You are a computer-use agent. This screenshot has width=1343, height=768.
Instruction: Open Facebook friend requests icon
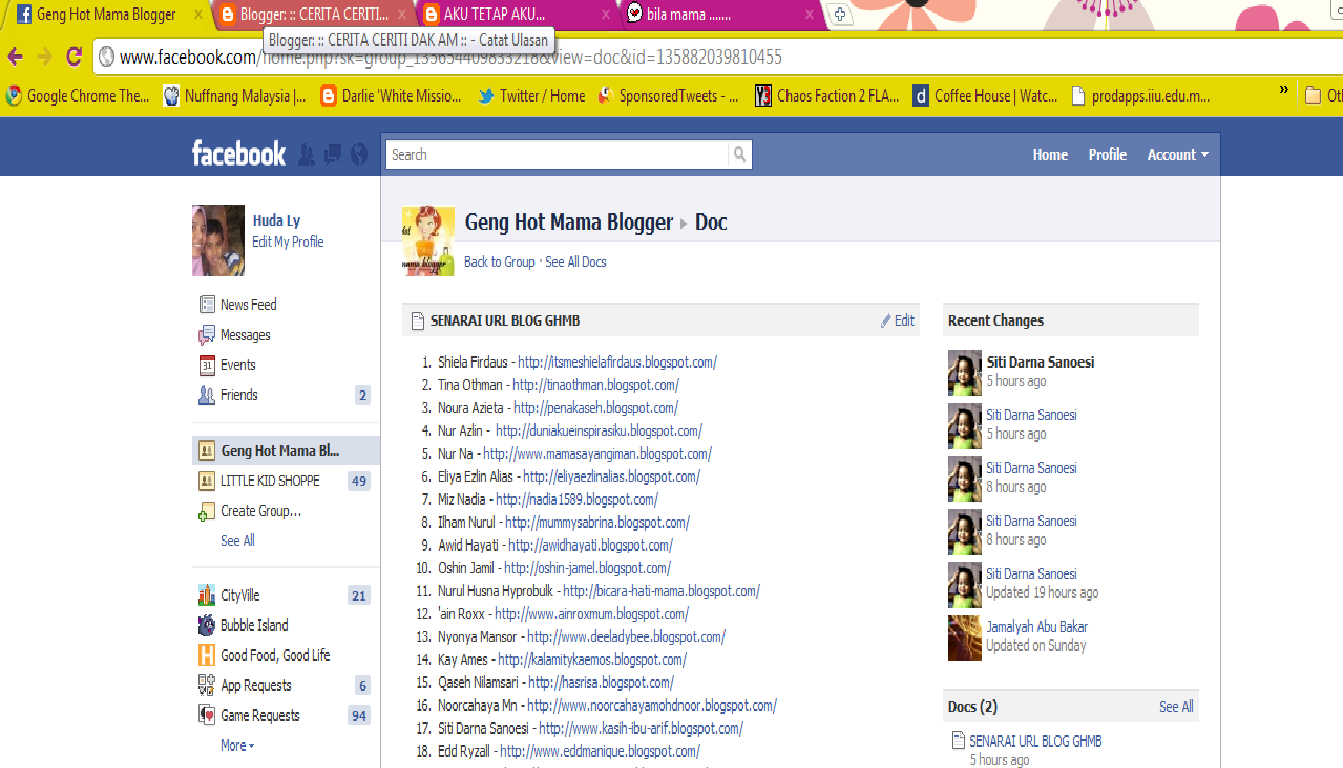(307, 154)
